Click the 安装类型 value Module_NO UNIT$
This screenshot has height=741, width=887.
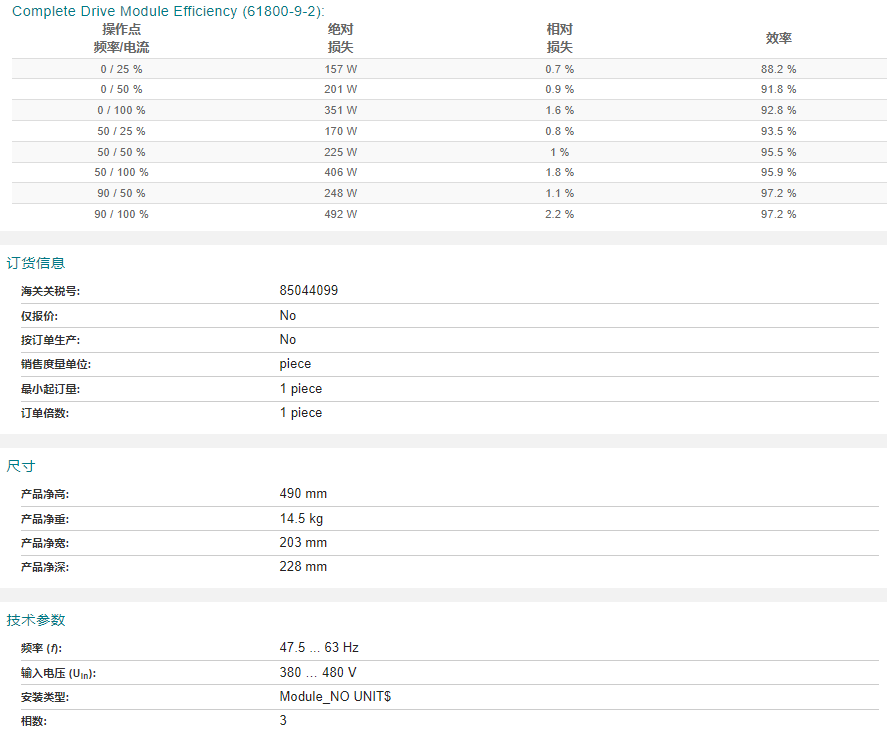click(x=335, y=696)
